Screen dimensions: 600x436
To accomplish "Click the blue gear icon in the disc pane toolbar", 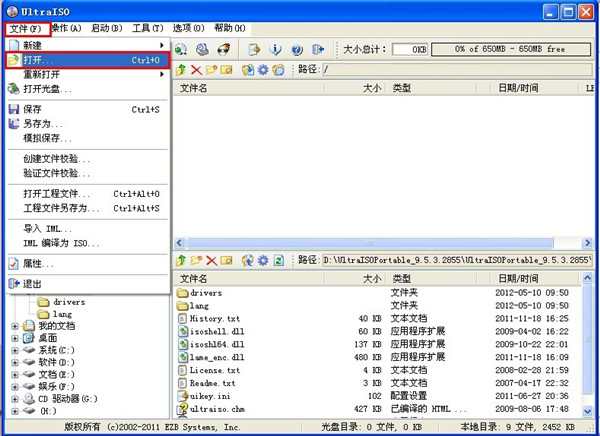I will [x=263, y=70].
